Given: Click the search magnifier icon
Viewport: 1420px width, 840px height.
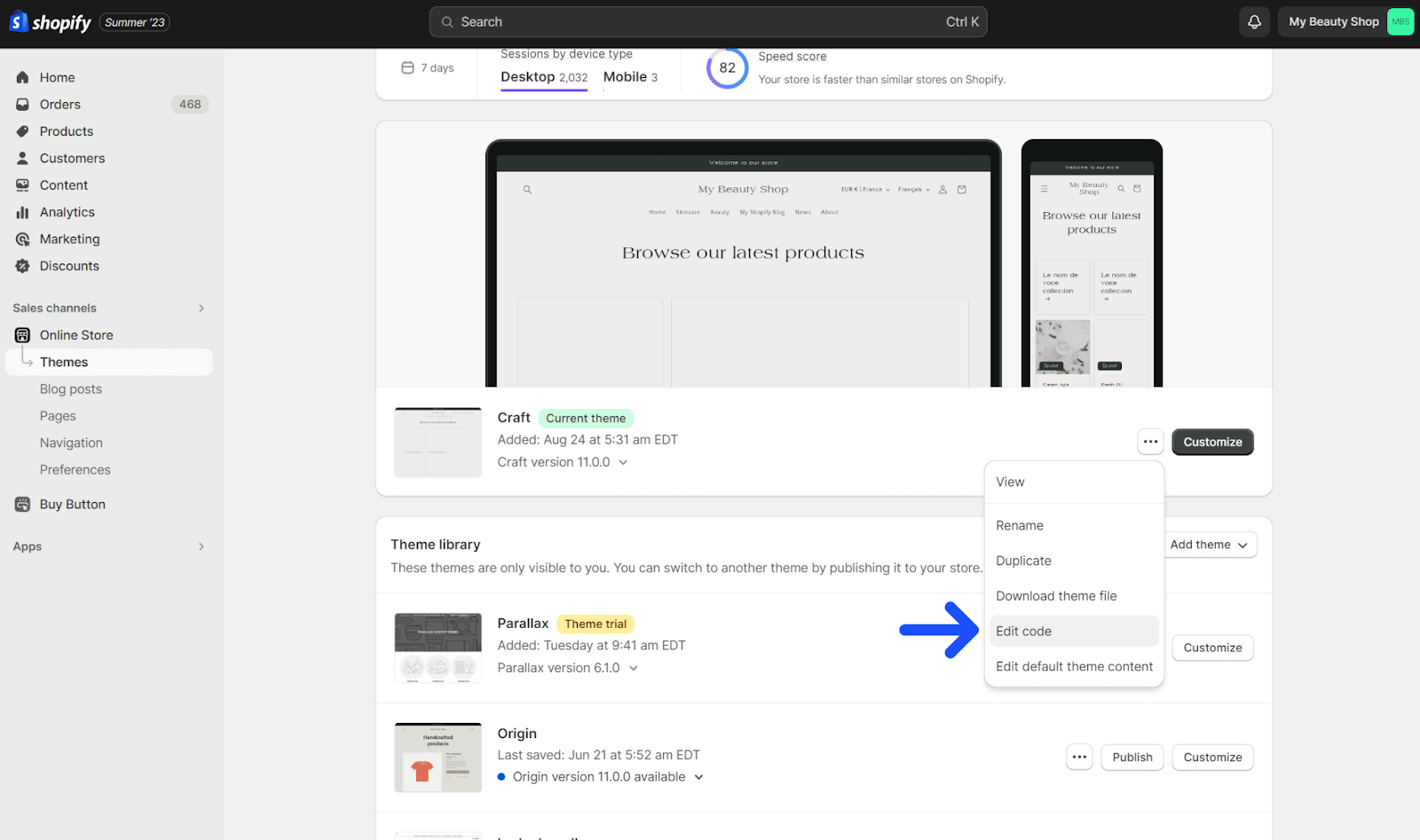Looking at the screenshot, I should click(447, 22).
